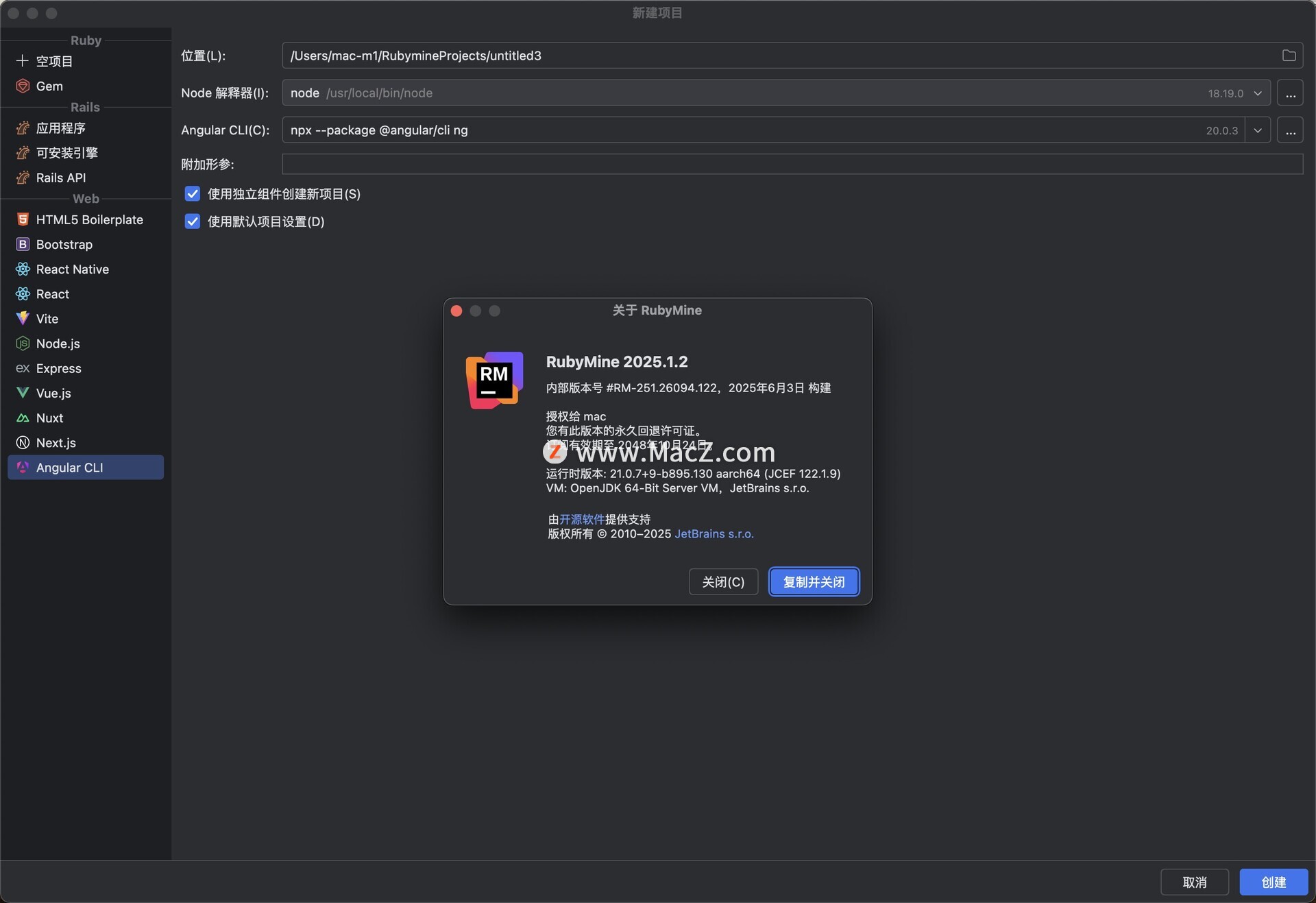Select the Angular CLI project type
Image resolution: width=1316 pixels, height=903 pixels.
(x=86, y=467)
